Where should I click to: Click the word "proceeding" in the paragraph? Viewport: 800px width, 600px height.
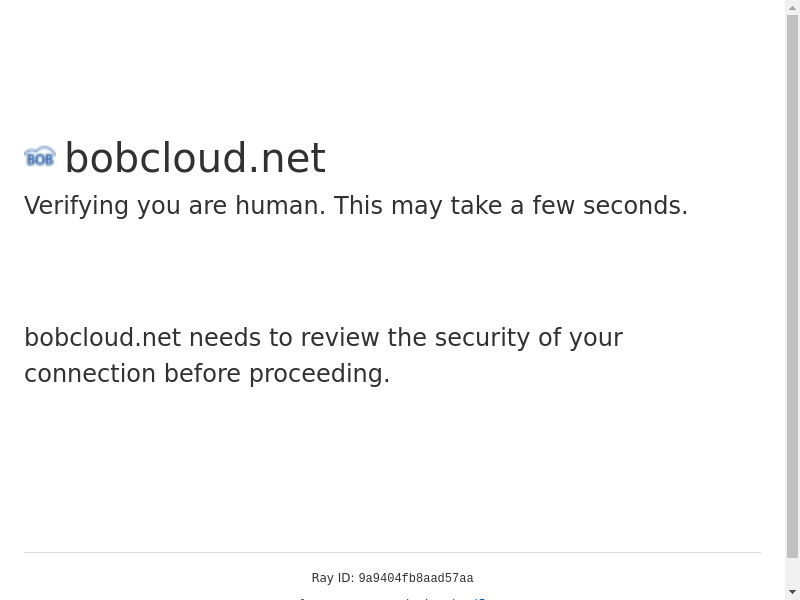[x=318, y=374]
